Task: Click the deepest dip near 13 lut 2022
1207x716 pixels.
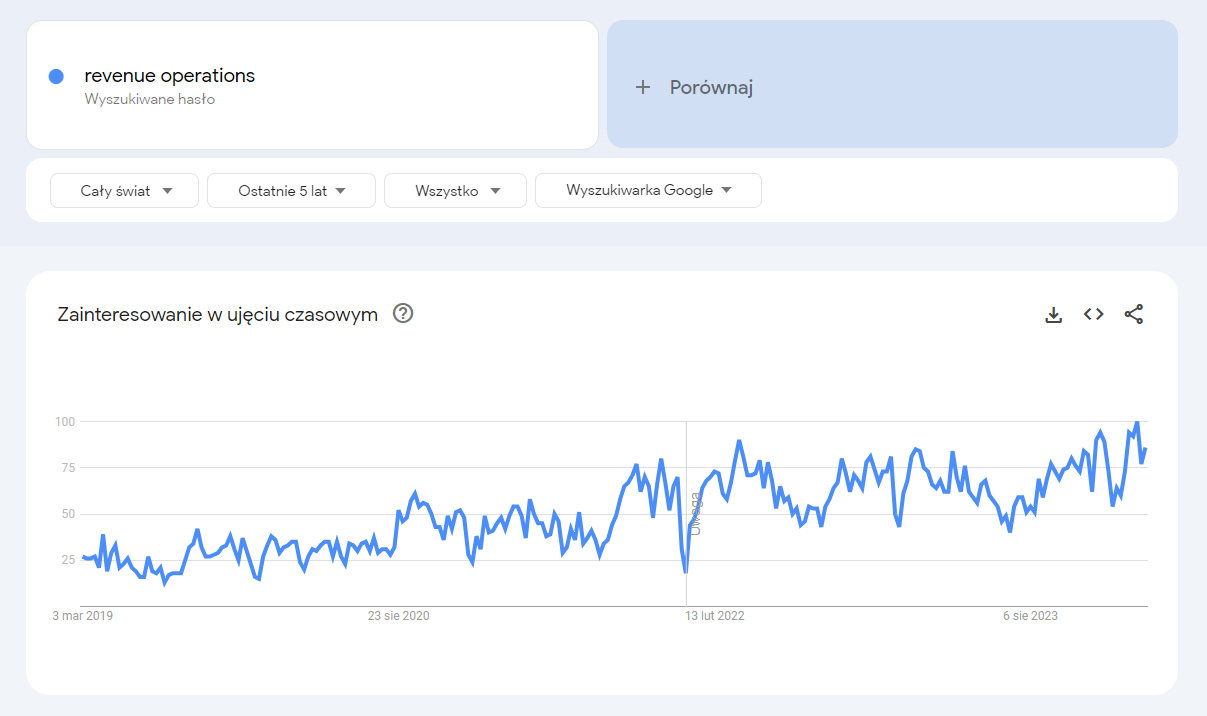Action: (x=685, y=571)
